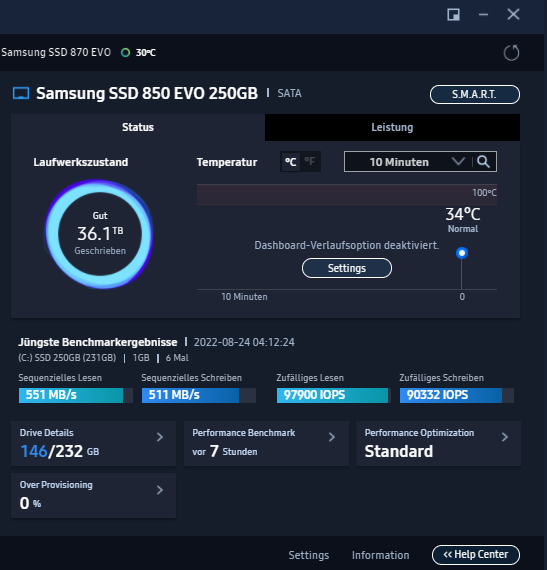Click the drive health ring gauge

(x=100, y=234)
